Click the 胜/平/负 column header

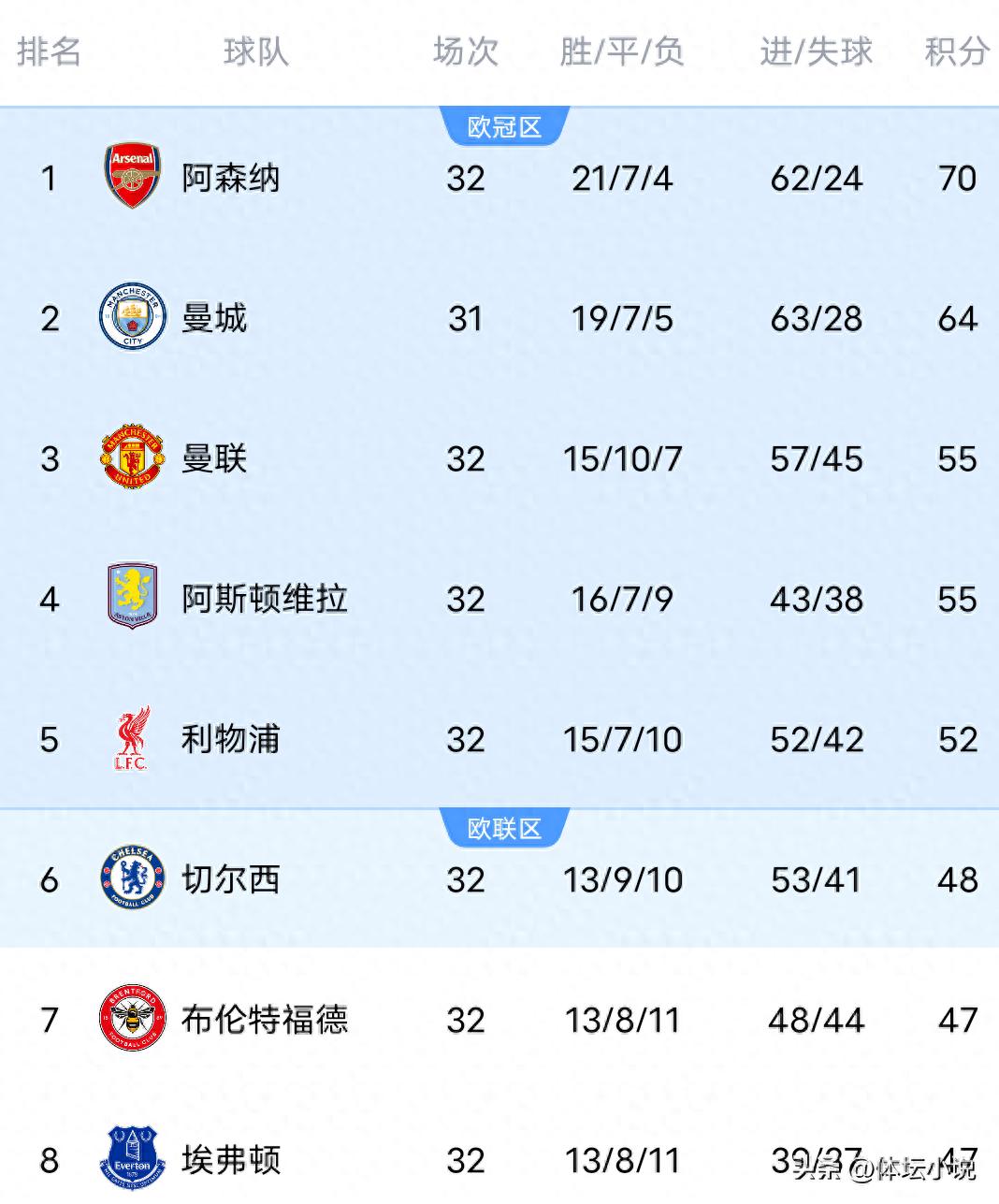click(x=622, y=52)
